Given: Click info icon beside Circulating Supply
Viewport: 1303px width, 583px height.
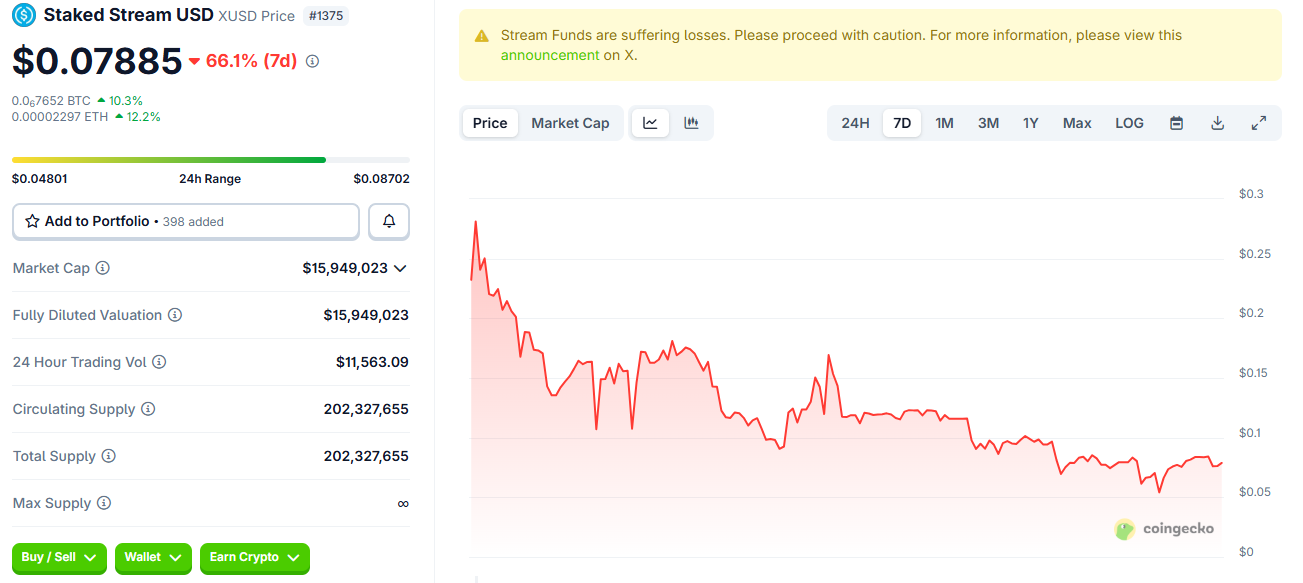Looking at the screenshot, I should point(148,409).
